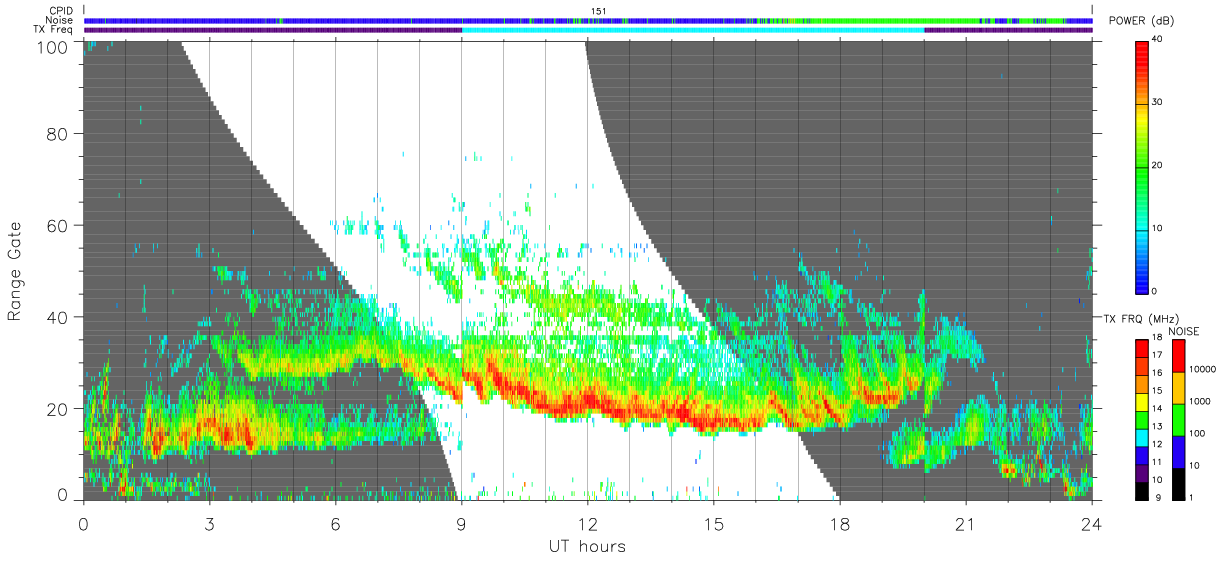Click the 'NOISE' legend title

coord(1183,331)
